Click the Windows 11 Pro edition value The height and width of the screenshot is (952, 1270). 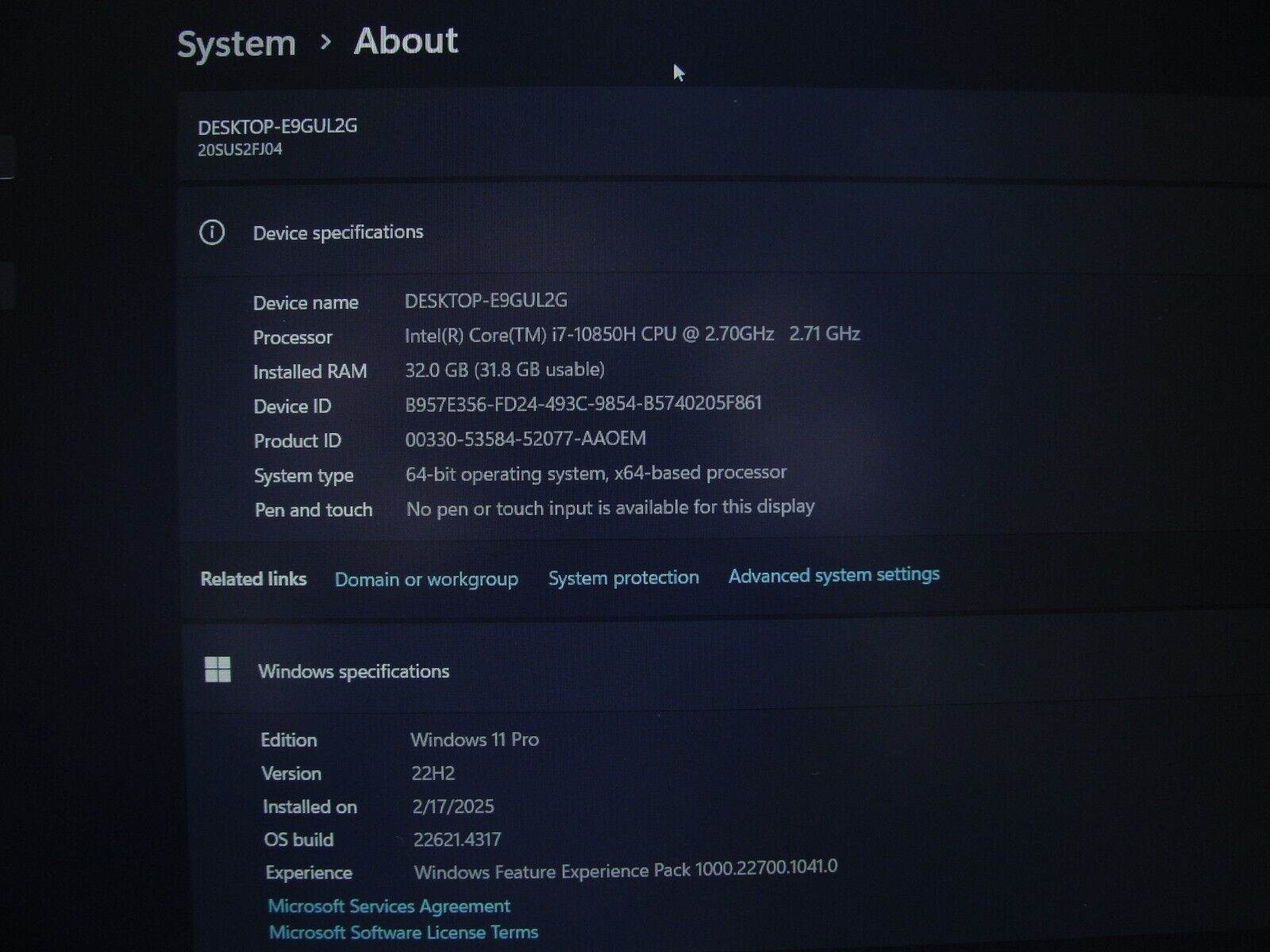click(475, 739)
